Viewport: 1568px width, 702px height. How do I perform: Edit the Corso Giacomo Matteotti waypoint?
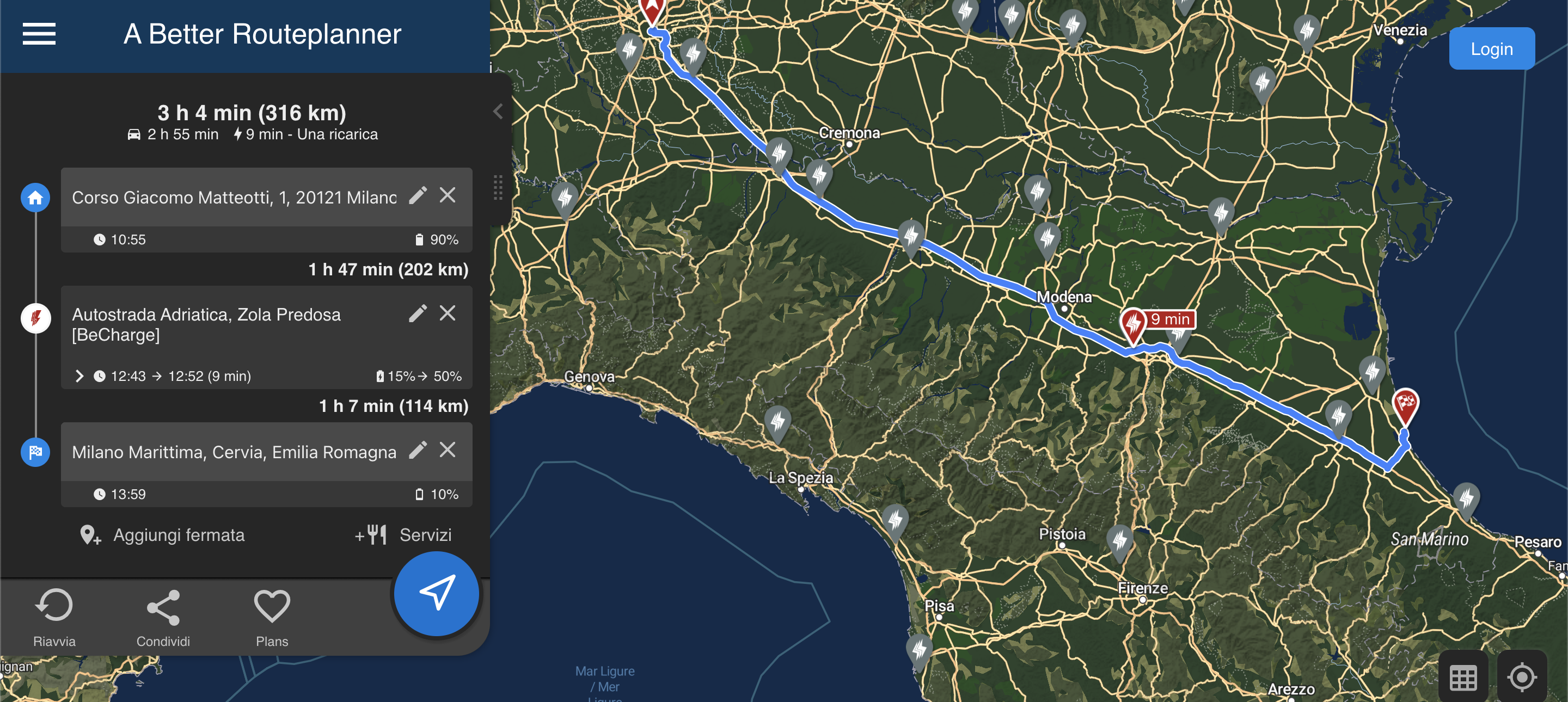[418, 196]
